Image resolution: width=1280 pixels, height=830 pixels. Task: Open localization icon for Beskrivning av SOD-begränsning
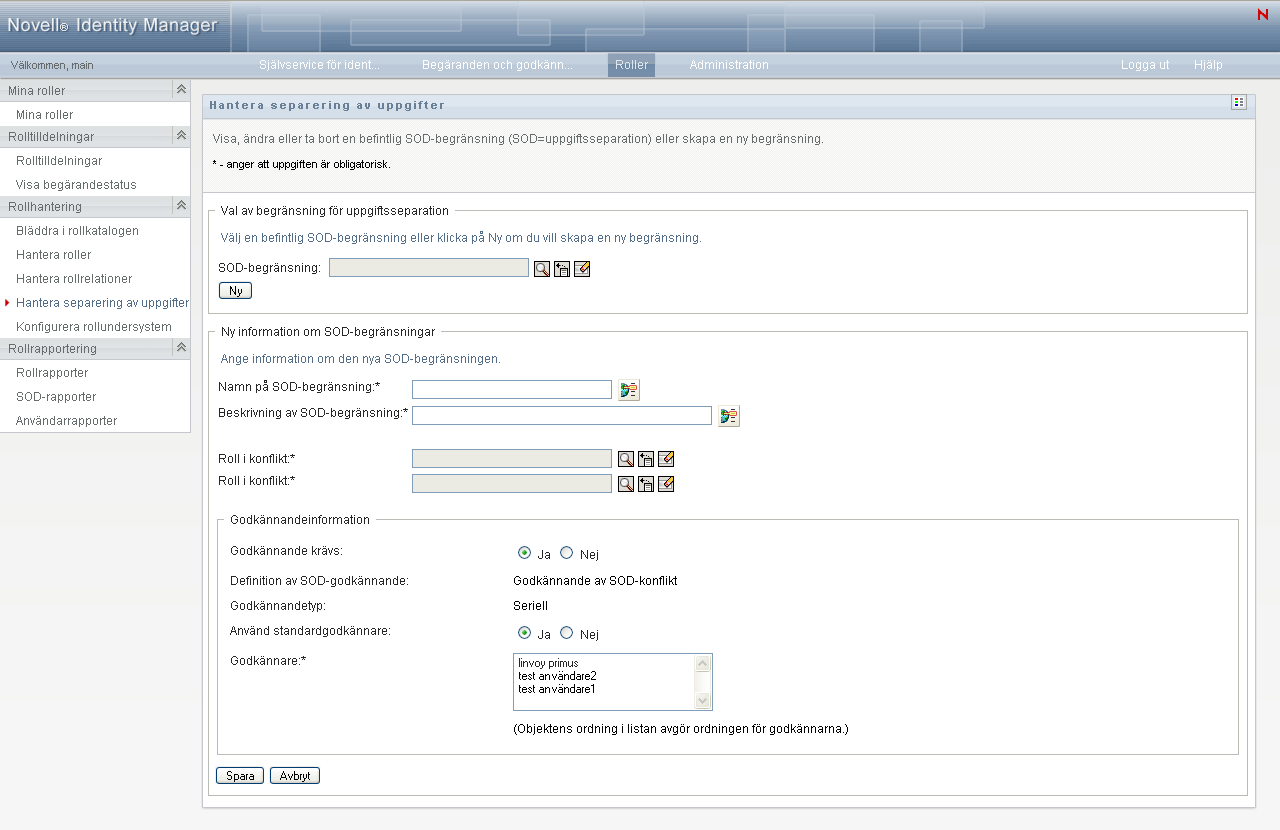pos(728,416)
